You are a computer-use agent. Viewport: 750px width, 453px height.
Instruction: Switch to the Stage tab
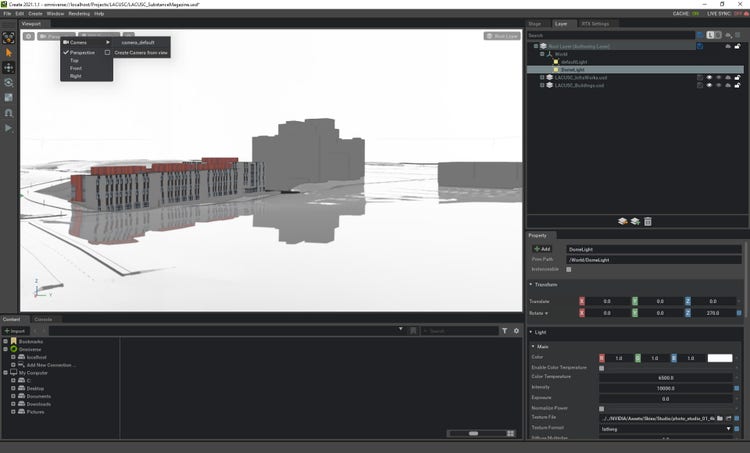pyautogui.click(x=535, y=23)
